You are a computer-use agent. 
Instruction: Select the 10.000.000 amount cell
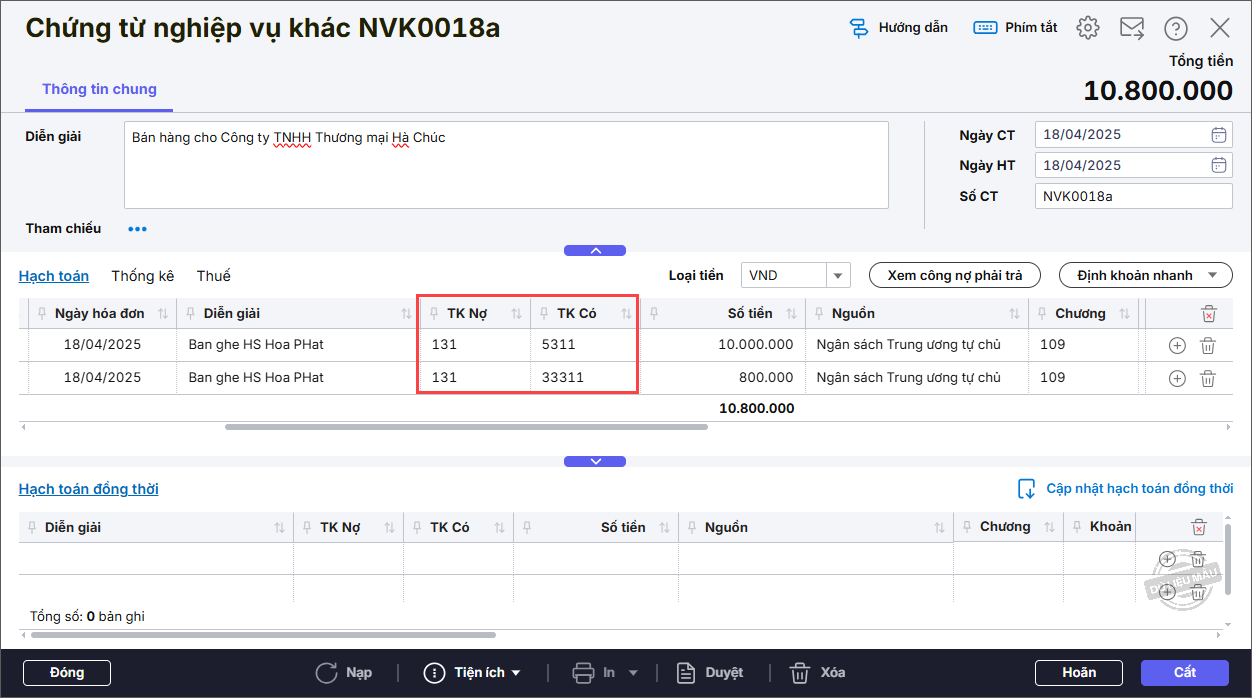tap(722, 345)
